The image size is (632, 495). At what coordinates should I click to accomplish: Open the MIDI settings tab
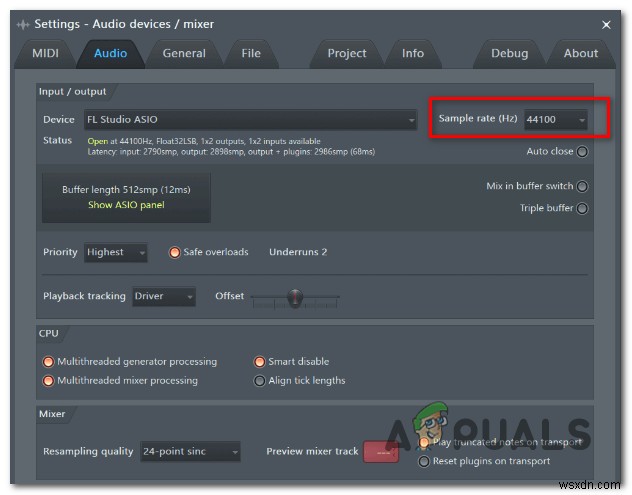(45, 54)
